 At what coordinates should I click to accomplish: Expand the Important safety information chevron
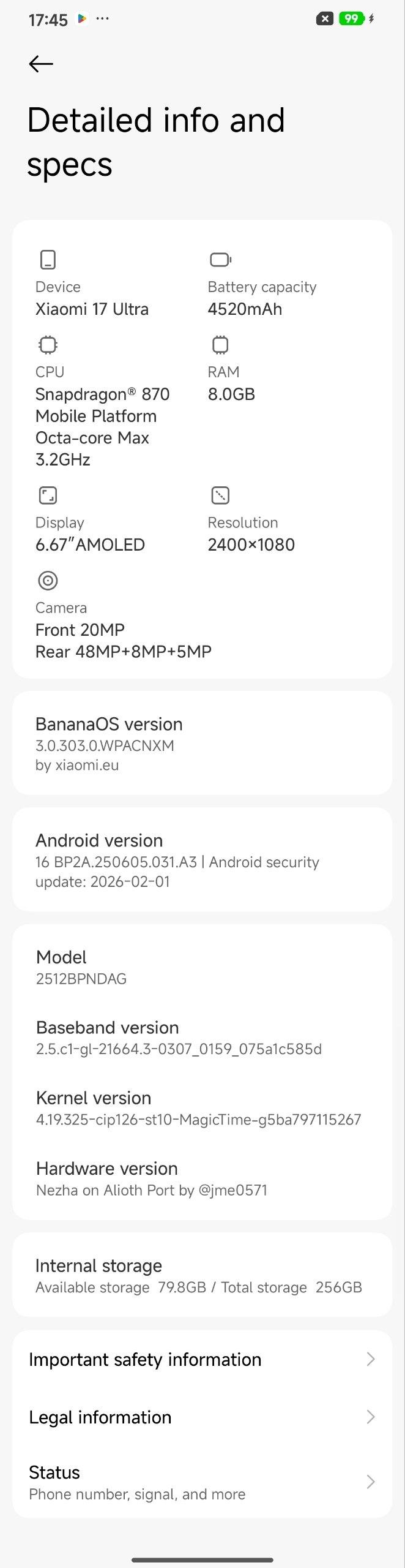coord(370,1359)
